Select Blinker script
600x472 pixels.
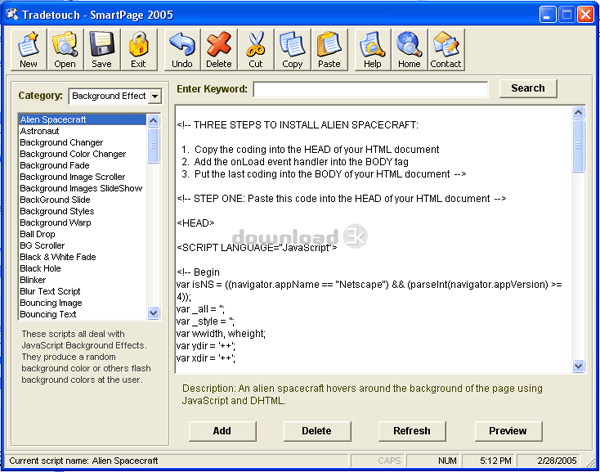pos(82,280)
